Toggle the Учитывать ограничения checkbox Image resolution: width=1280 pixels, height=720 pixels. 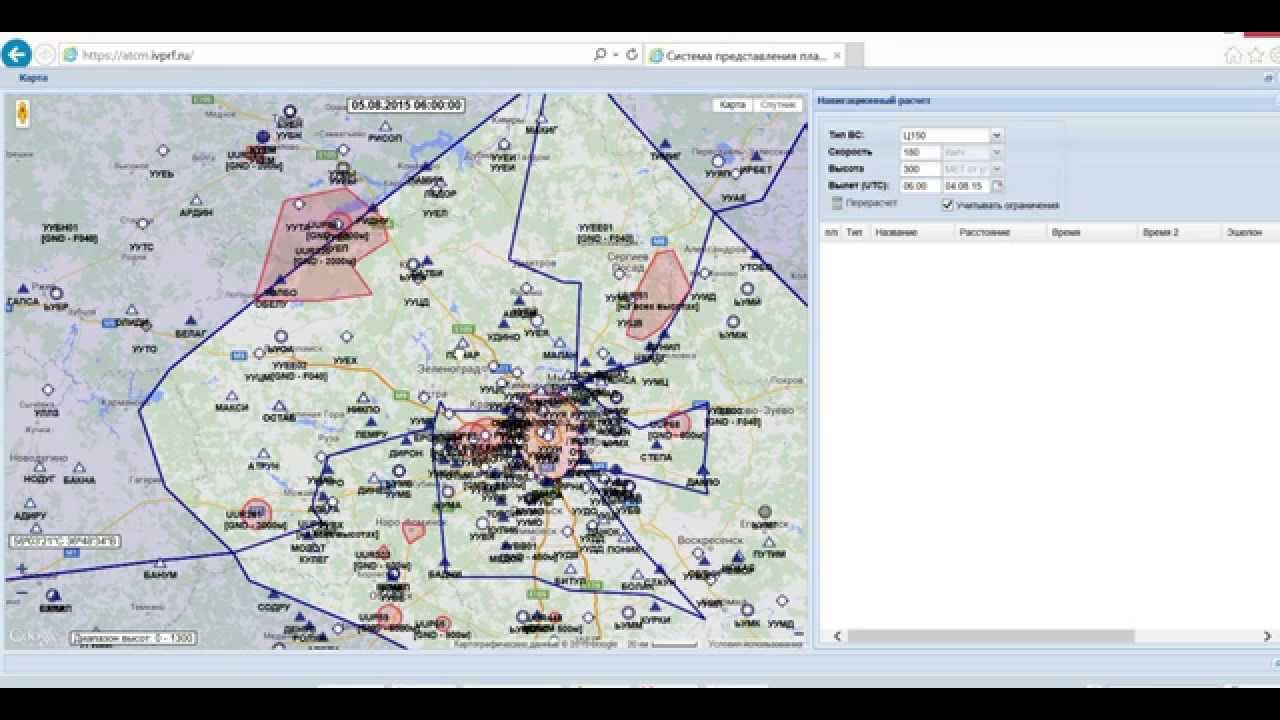click(x=948, y=205)
